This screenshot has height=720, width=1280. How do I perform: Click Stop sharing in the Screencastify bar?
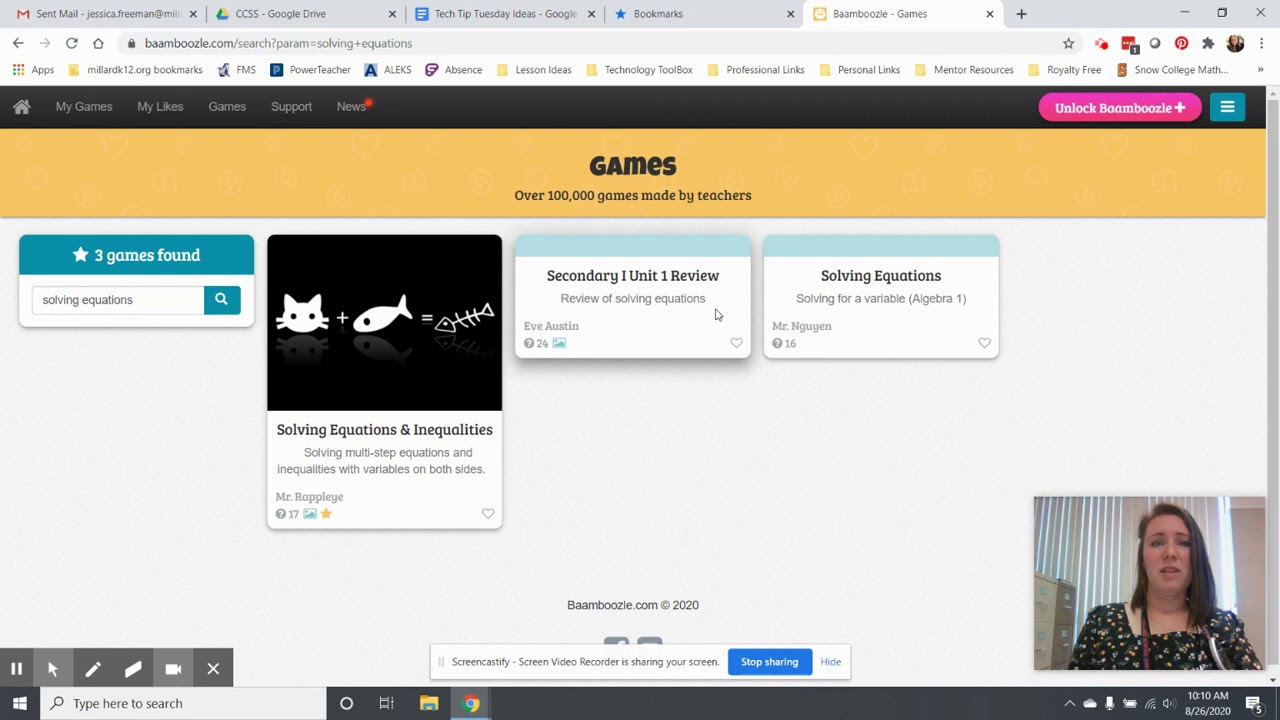click(769, 662)
